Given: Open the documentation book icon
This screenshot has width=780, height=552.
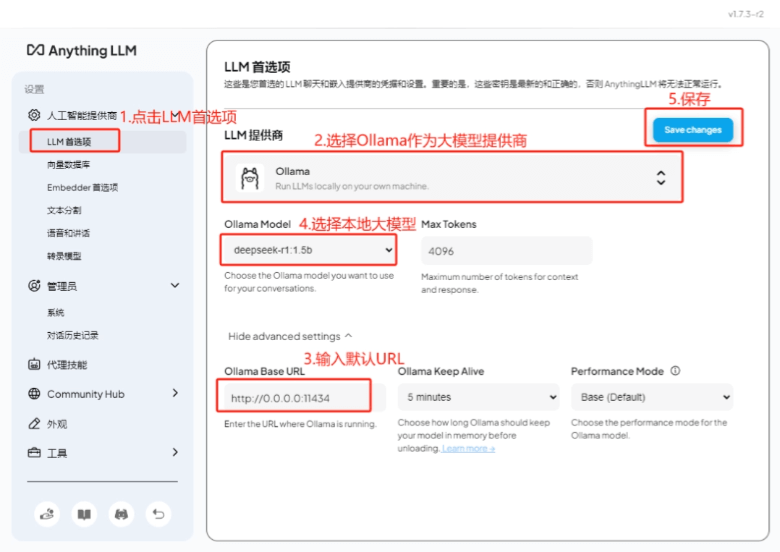Looking at the screenshot, I should 84,514.
